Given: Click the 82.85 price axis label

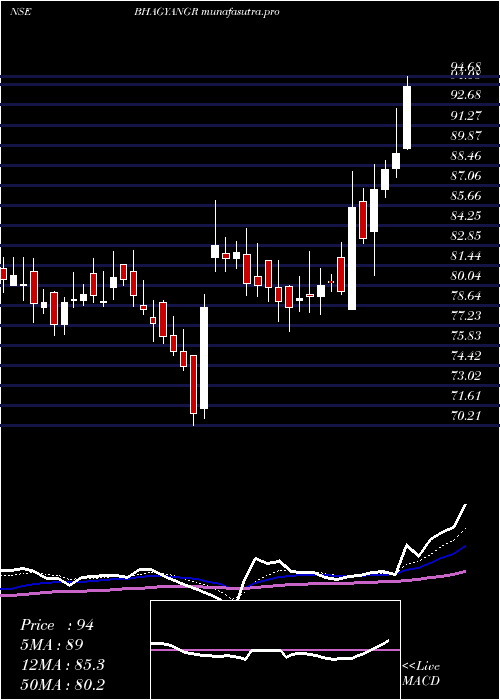Looking at the screenshot, I should pyautogui.click(x=466, y=236).
